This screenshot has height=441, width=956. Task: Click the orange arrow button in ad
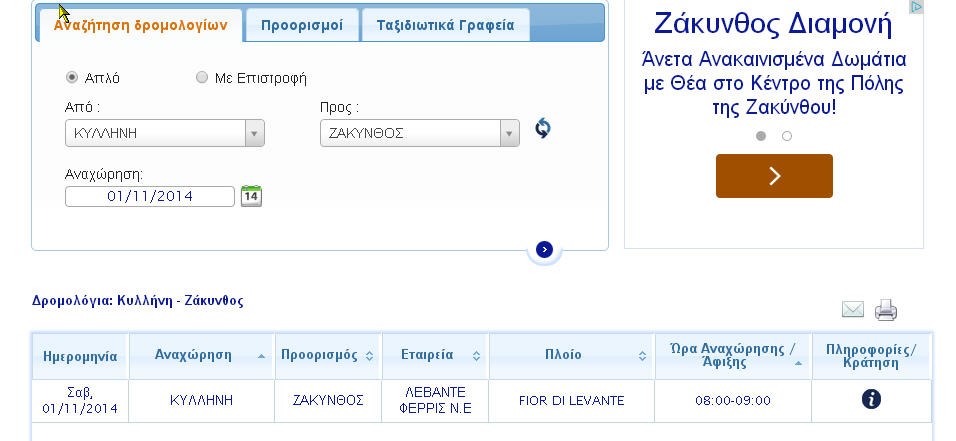pyautogui.click(x=774, y=176)
